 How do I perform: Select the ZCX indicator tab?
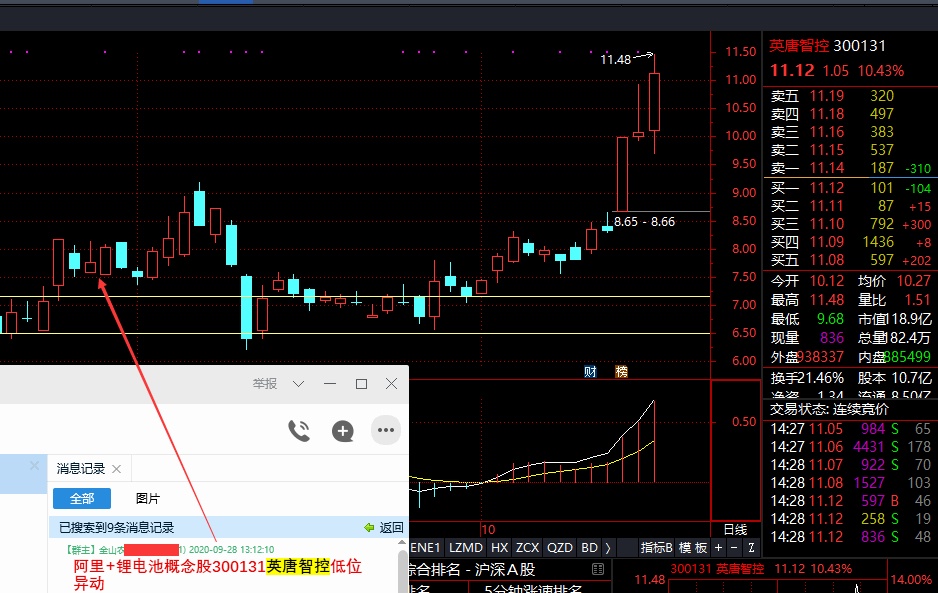point(528,548)
